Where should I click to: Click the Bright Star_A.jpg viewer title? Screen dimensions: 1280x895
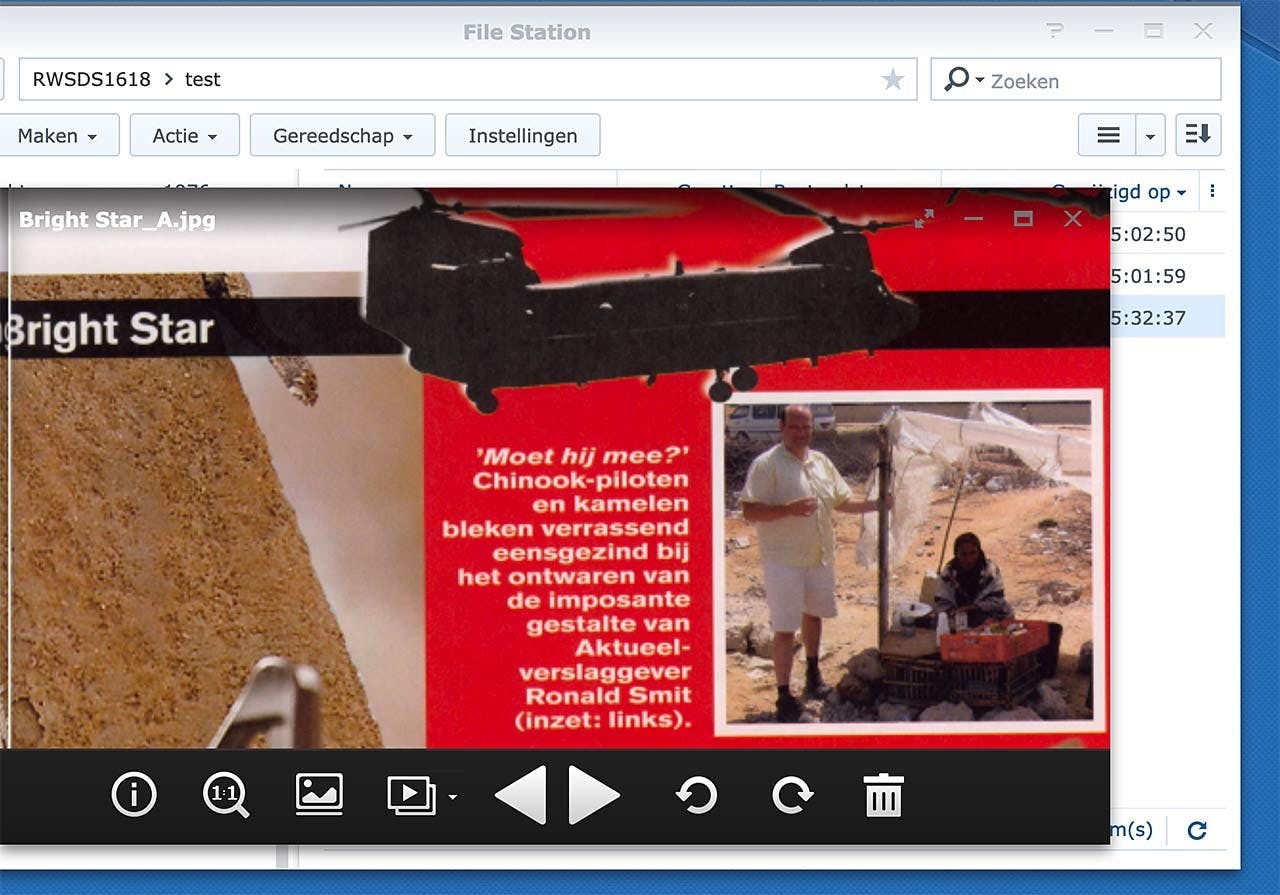(117, 220)
